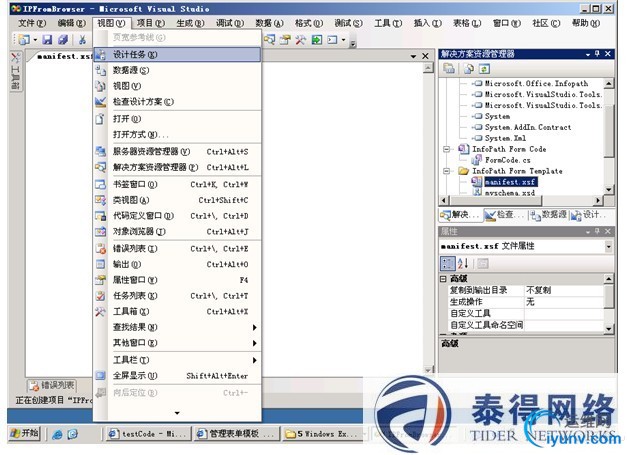Open the 工具 menu
Screen dimensions: 627x455
click(x=388, y=23)
